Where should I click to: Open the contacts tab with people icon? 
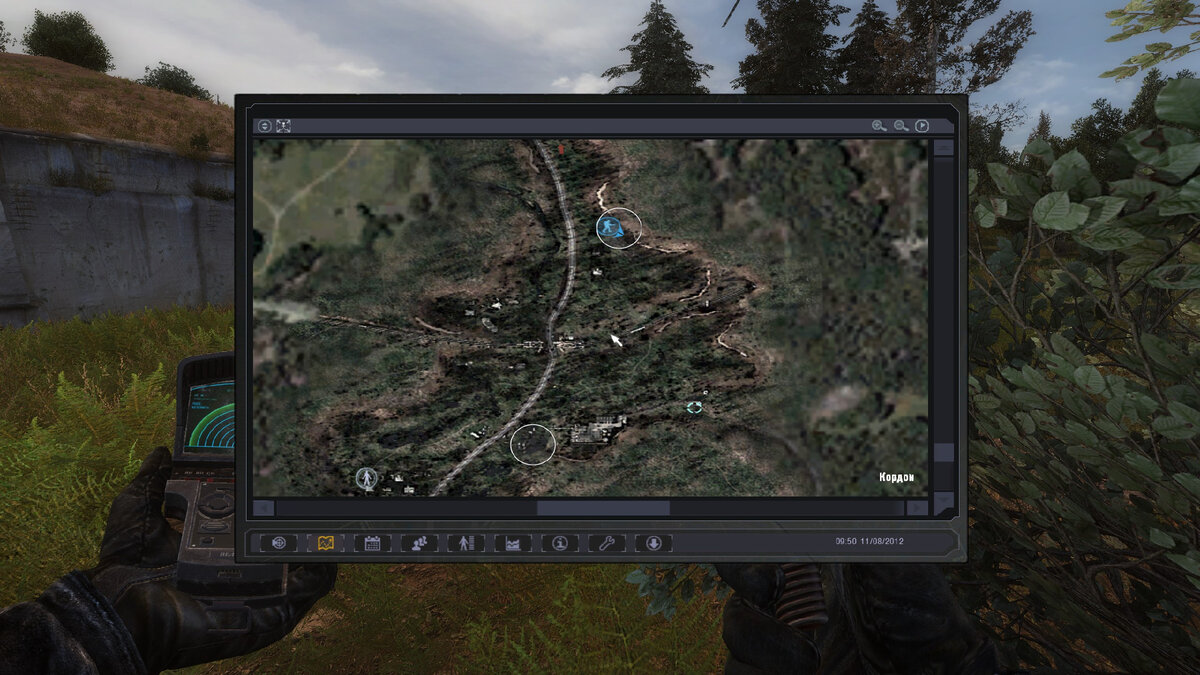(x=419, y=543)
